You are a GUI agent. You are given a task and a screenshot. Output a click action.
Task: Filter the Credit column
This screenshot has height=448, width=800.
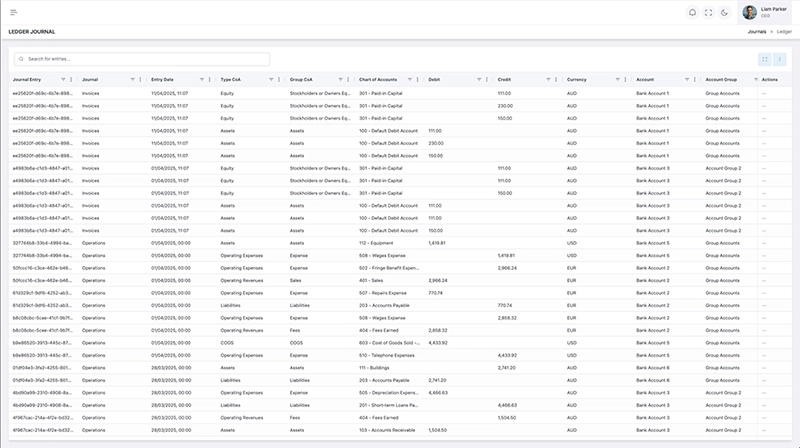click(x=548, y=80)
